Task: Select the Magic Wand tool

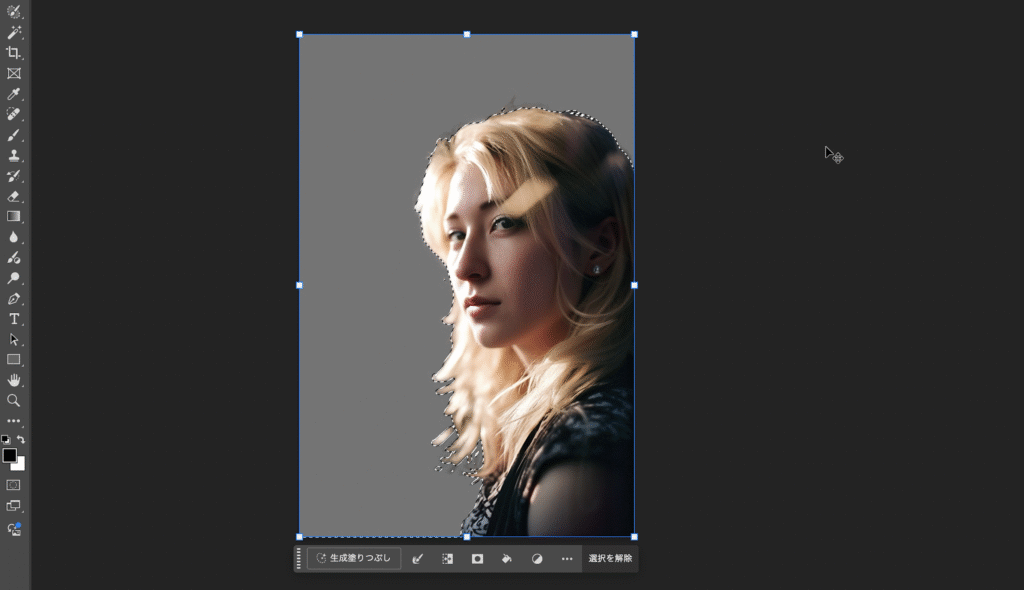Action: [x=13, y=32]
